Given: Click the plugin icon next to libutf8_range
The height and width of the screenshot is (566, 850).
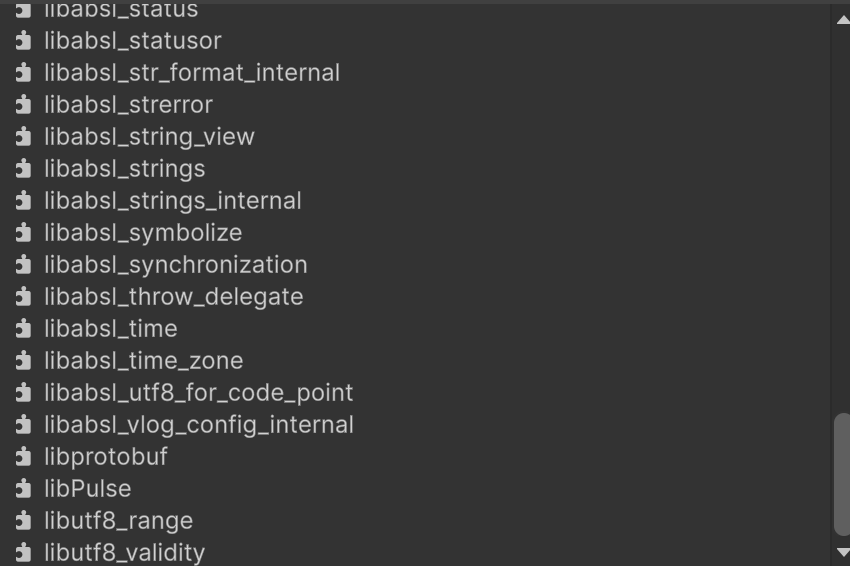Looking at the screenshot, I should pyautogui.click(x=24, y=521).
